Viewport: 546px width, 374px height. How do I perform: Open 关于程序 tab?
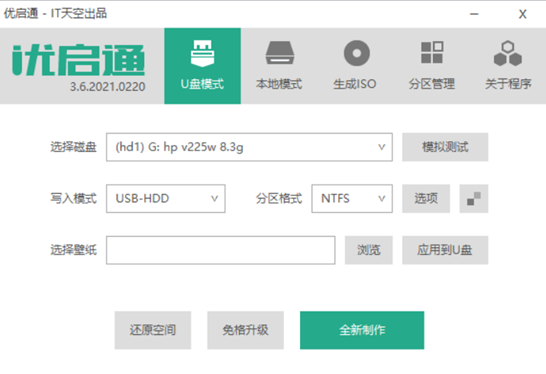(508, 66)
